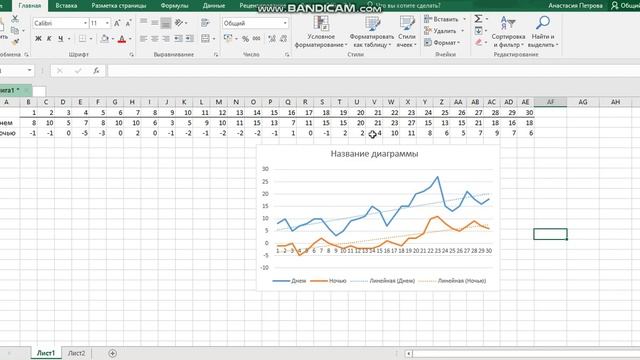The height and width of the screenshot is (360, 640).
Task: Add new sheet with plus icon
Action: [112, 353]
